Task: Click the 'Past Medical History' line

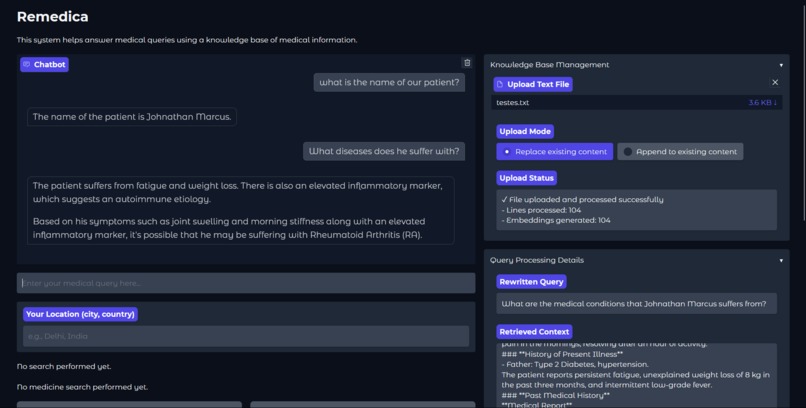Action: [556, 395]
